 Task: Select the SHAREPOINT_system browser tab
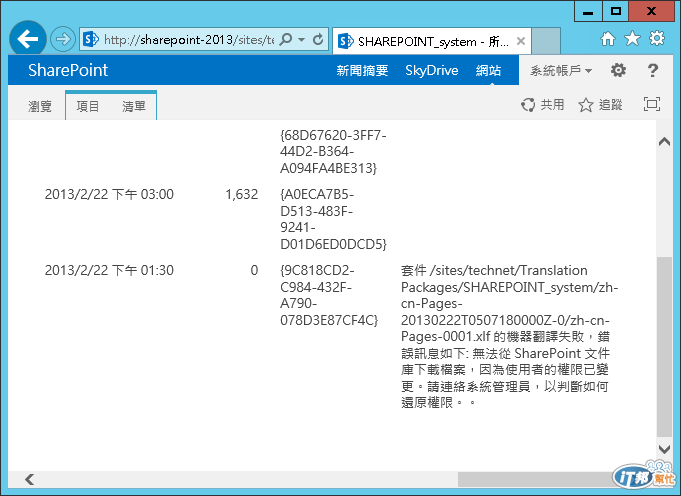[432, 41]
